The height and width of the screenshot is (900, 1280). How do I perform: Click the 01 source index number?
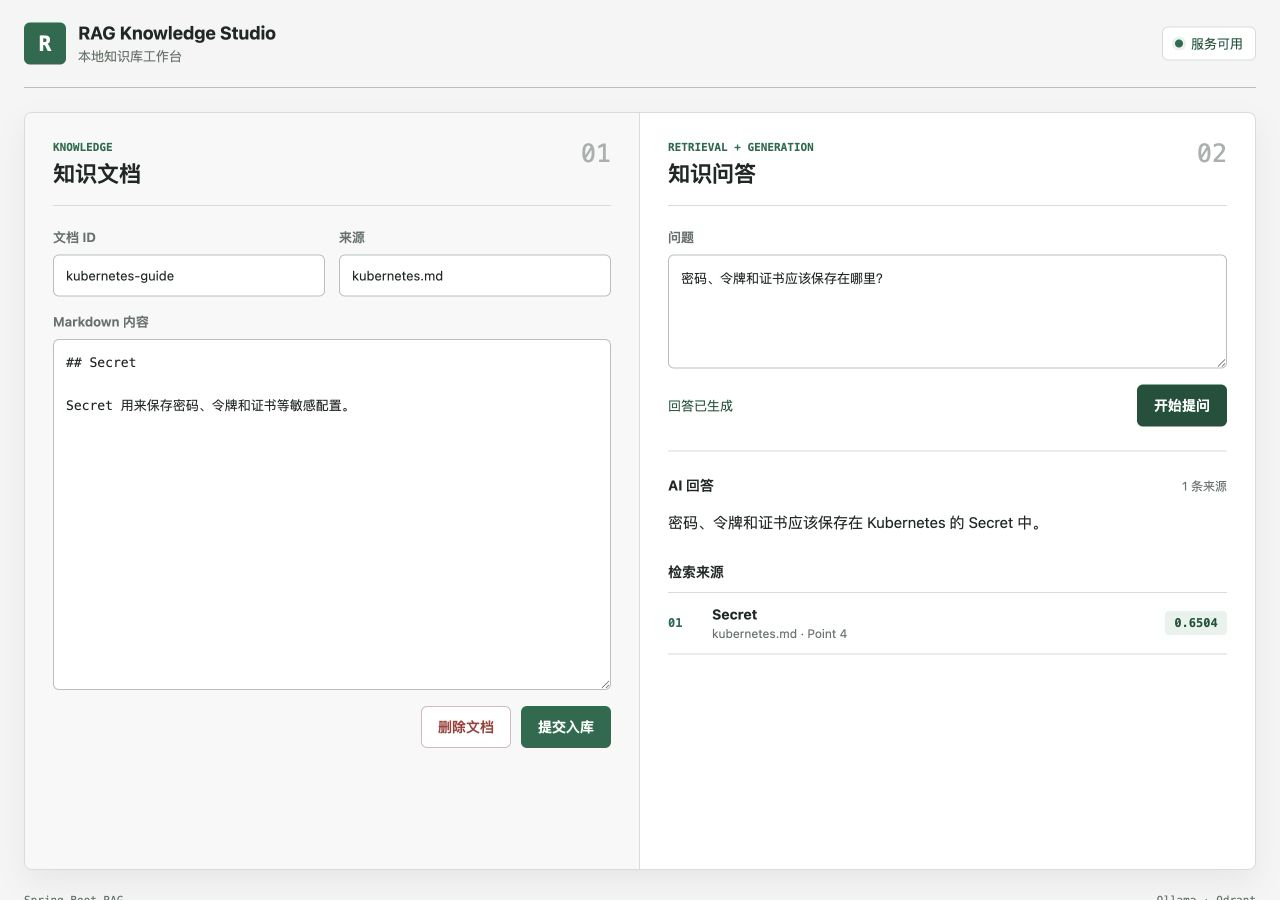point(675,623)
